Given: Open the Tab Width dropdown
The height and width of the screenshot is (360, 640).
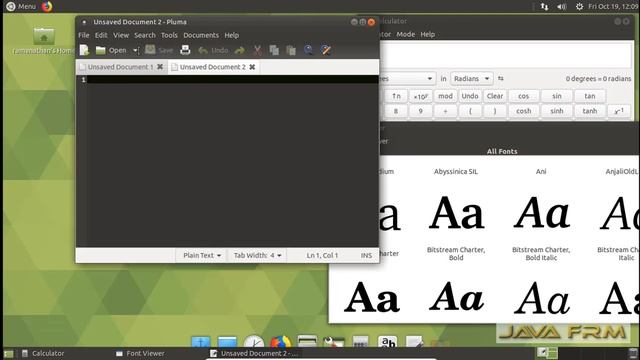Looking at the screenshot, I should tap(257, 256).
